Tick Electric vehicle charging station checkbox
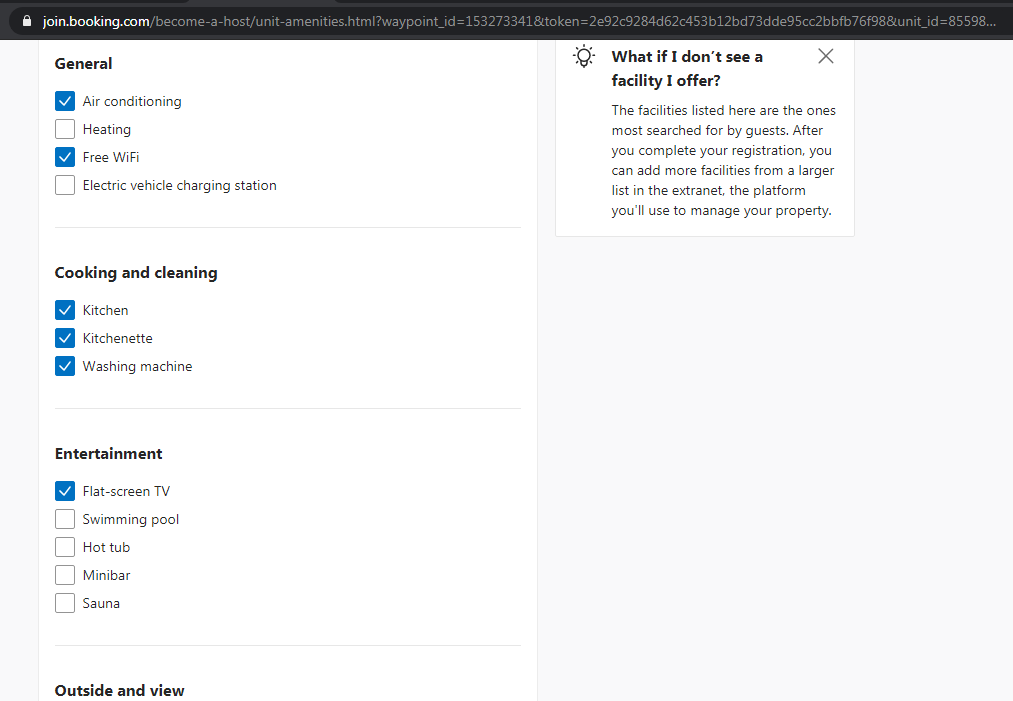This screenshot has height=701, width=1013. click(65, 185)
